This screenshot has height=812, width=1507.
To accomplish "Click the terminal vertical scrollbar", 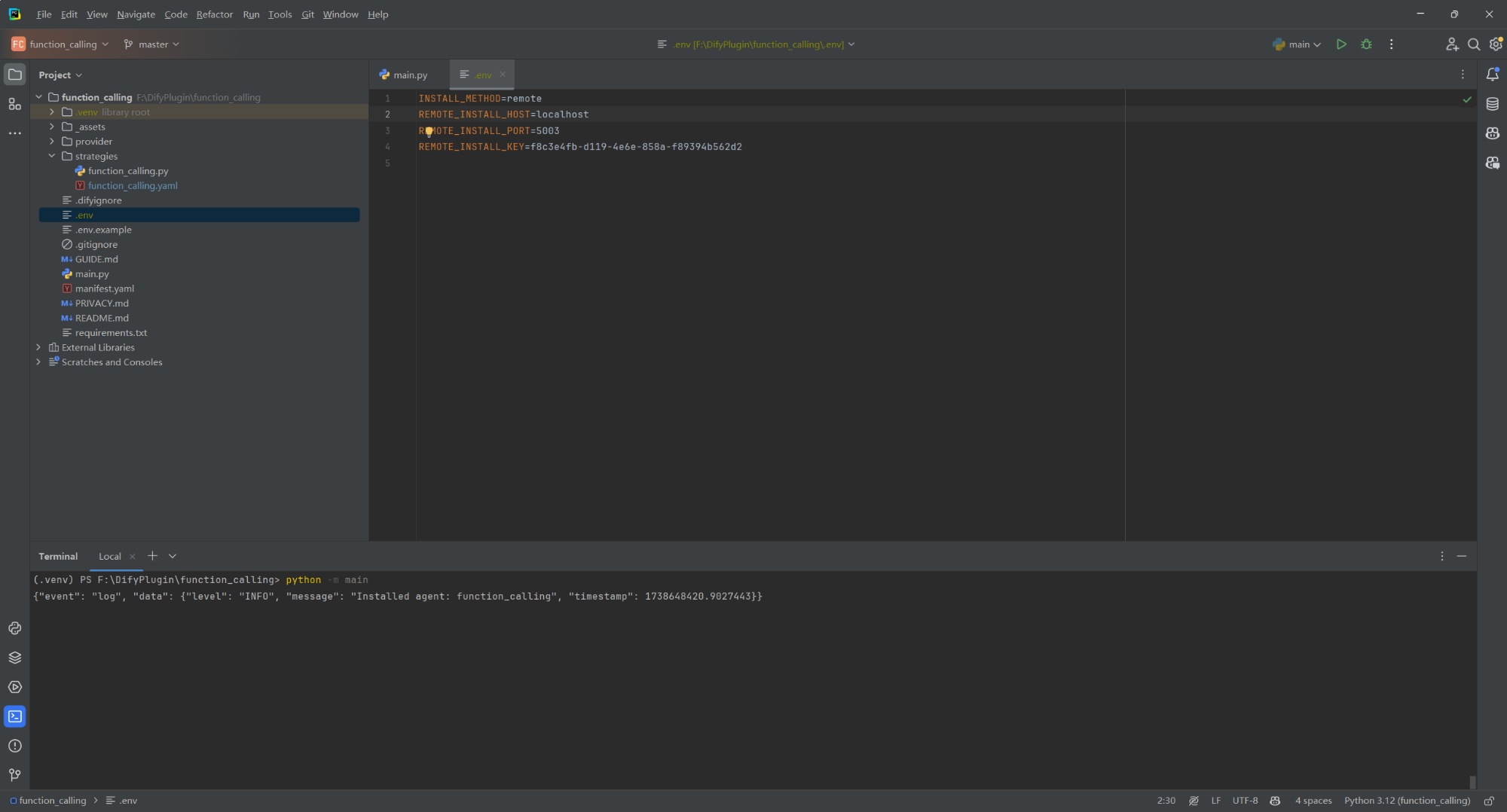I will coord(1472,781).
